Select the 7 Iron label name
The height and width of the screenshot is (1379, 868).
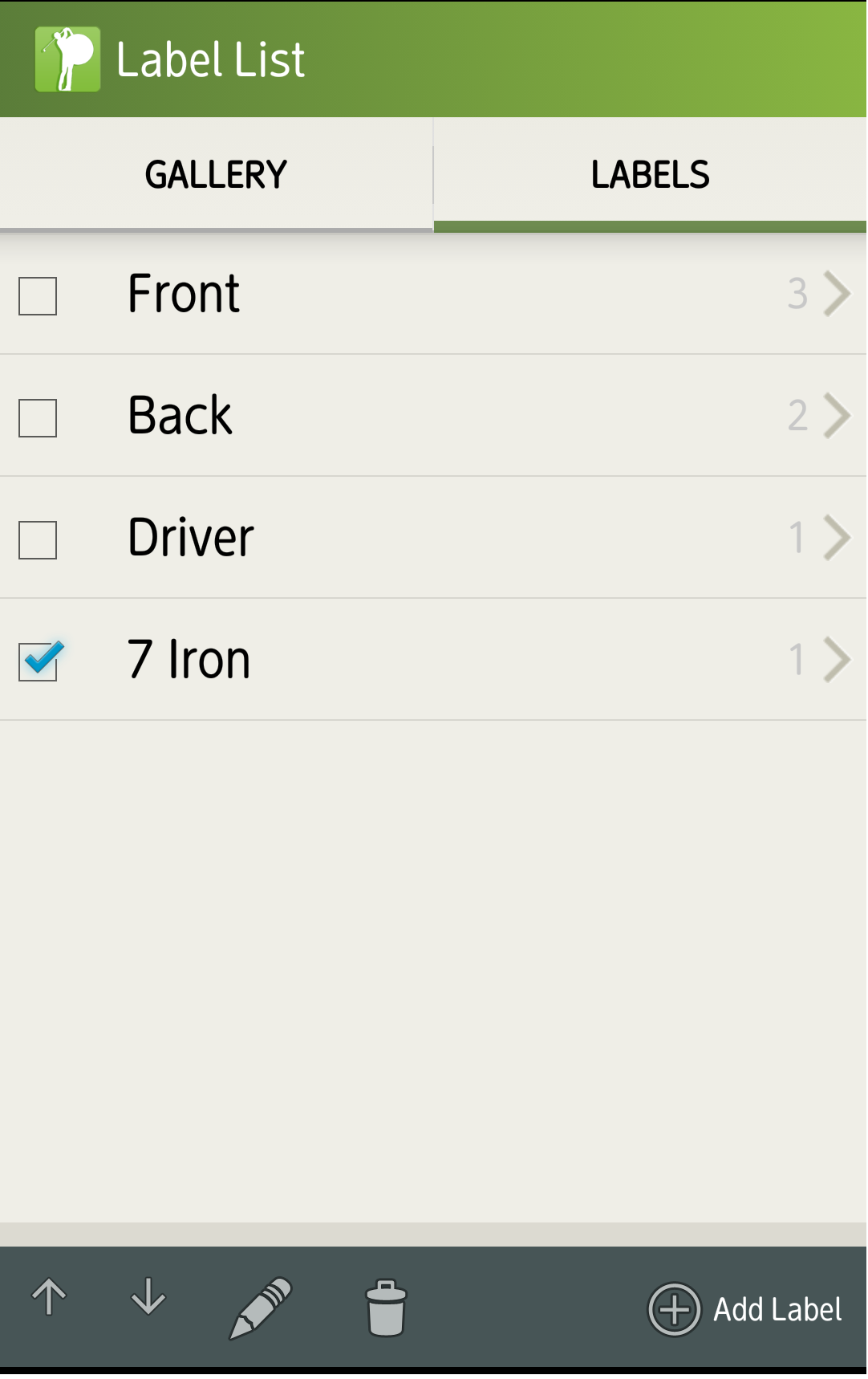(189, 661)
